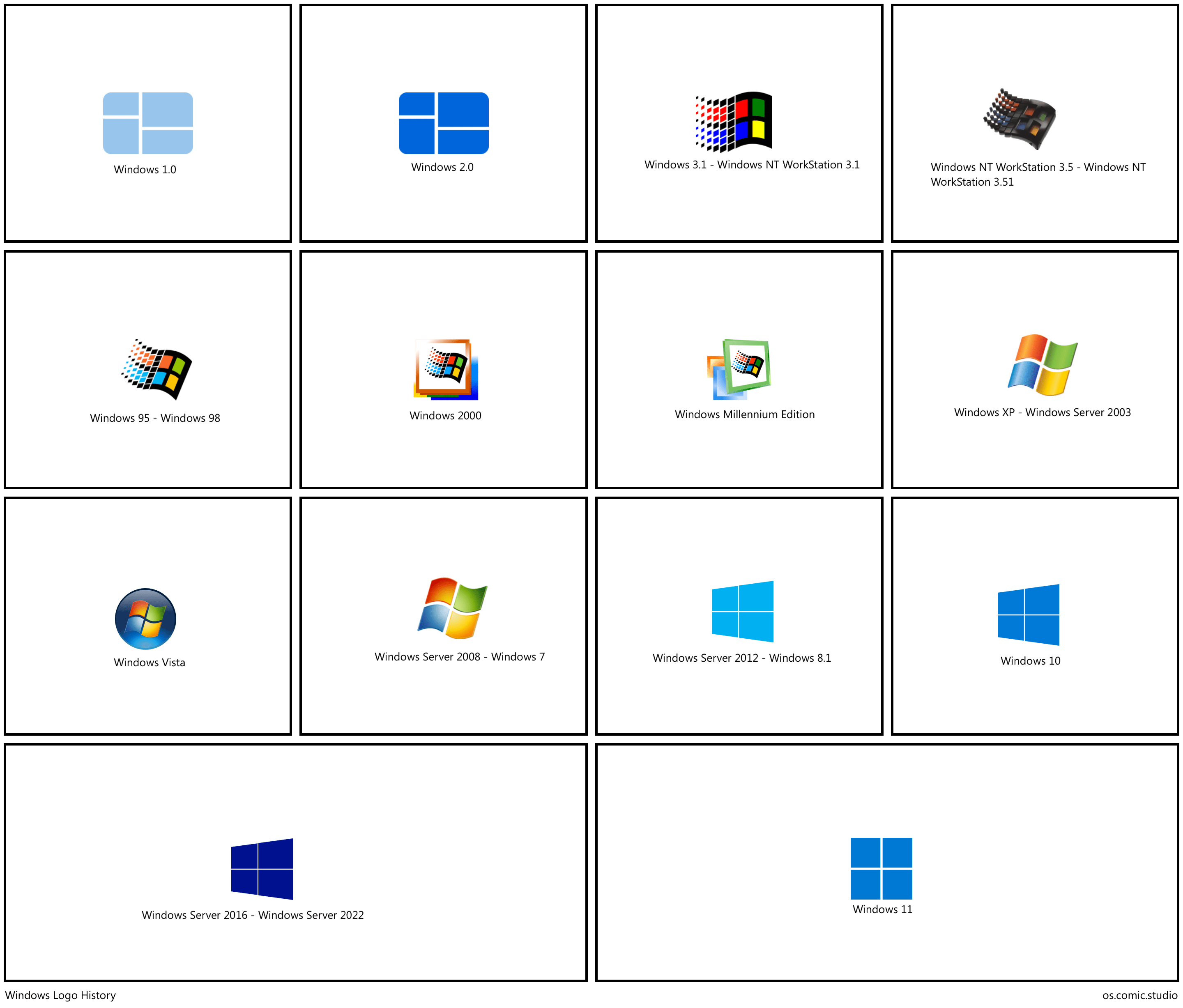Click the light blue Windows 1.0 logo
Viewport: 1183px width, 1008px height.
pos(148,123)
